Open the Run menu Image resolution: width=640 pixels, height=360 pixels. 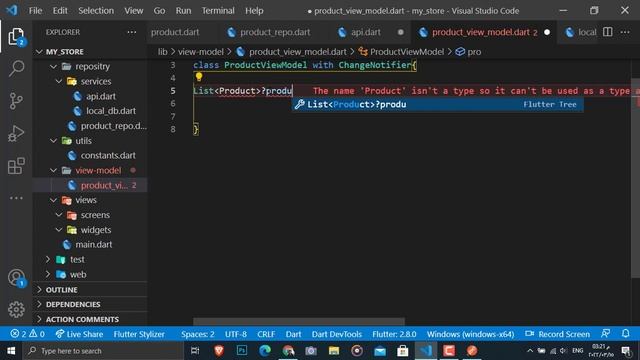[x=183, y=11]
